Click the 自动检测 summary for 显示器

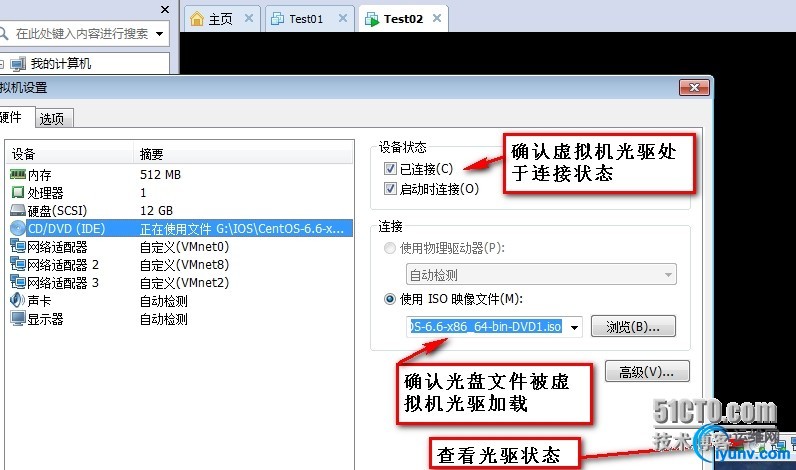(x=163, y=319)
